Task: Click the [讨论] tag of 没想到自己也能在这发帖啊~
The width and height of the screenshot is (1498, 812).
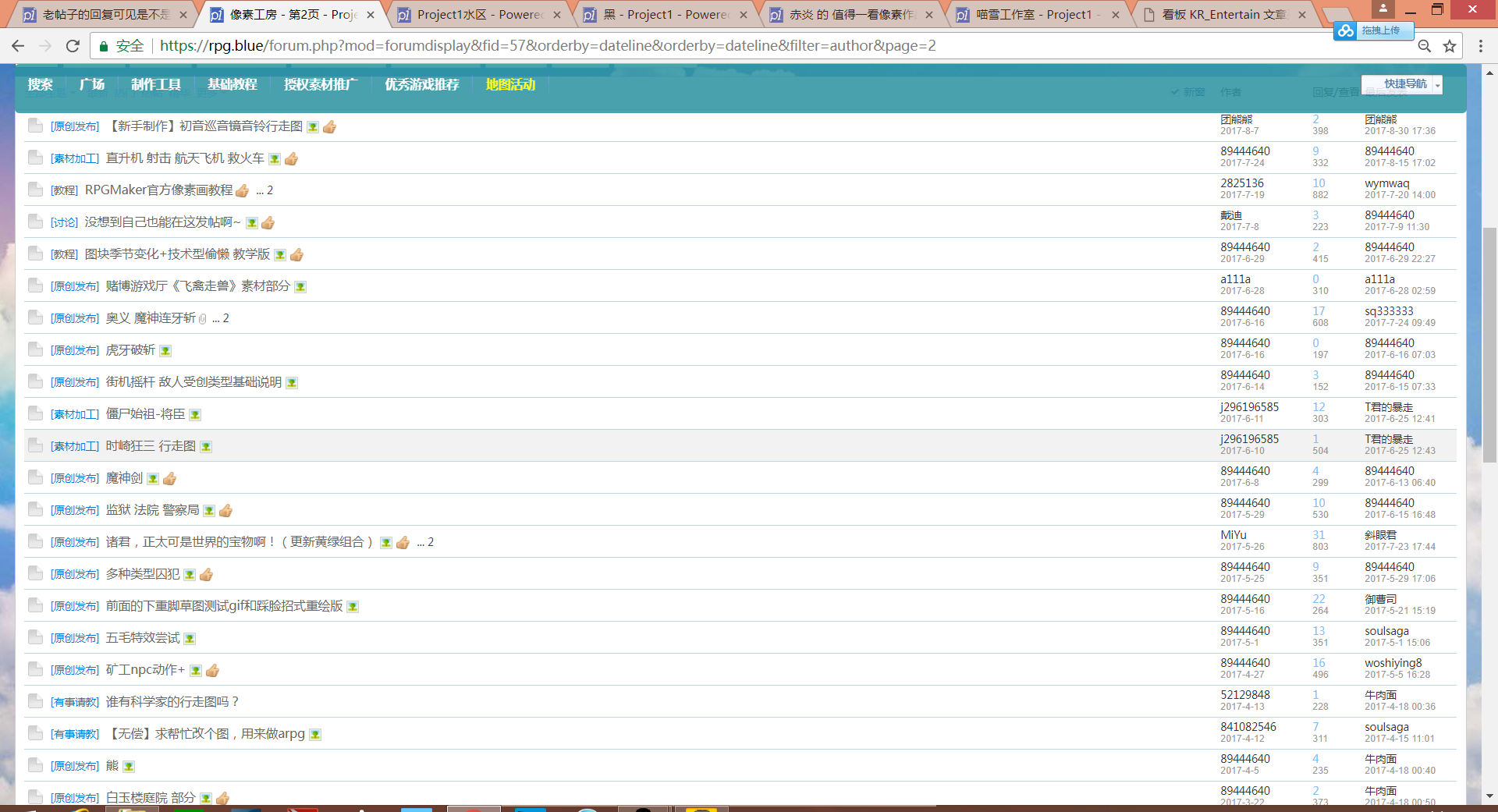Action: [x=64, y=222]
